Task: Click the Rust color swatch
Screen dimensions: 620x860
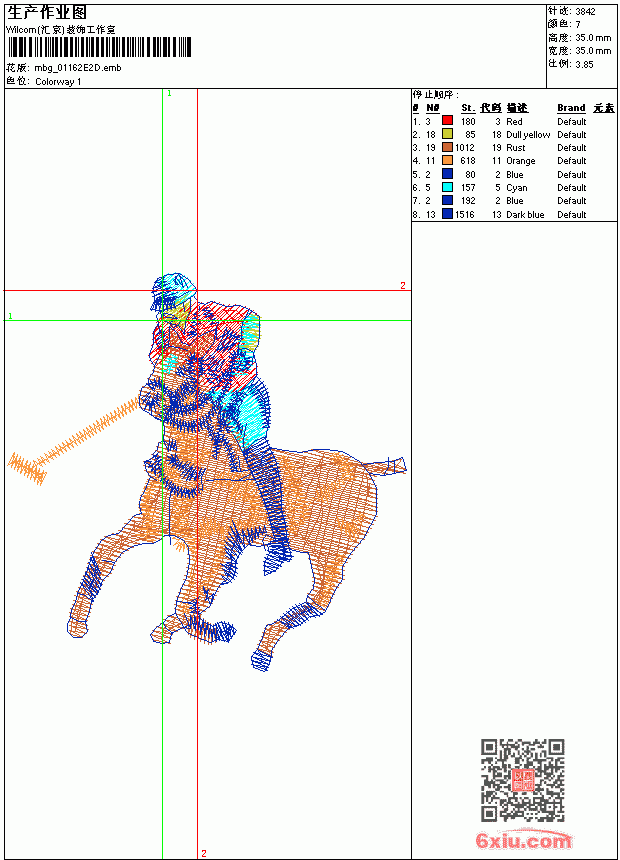Action: pos(447,147)
